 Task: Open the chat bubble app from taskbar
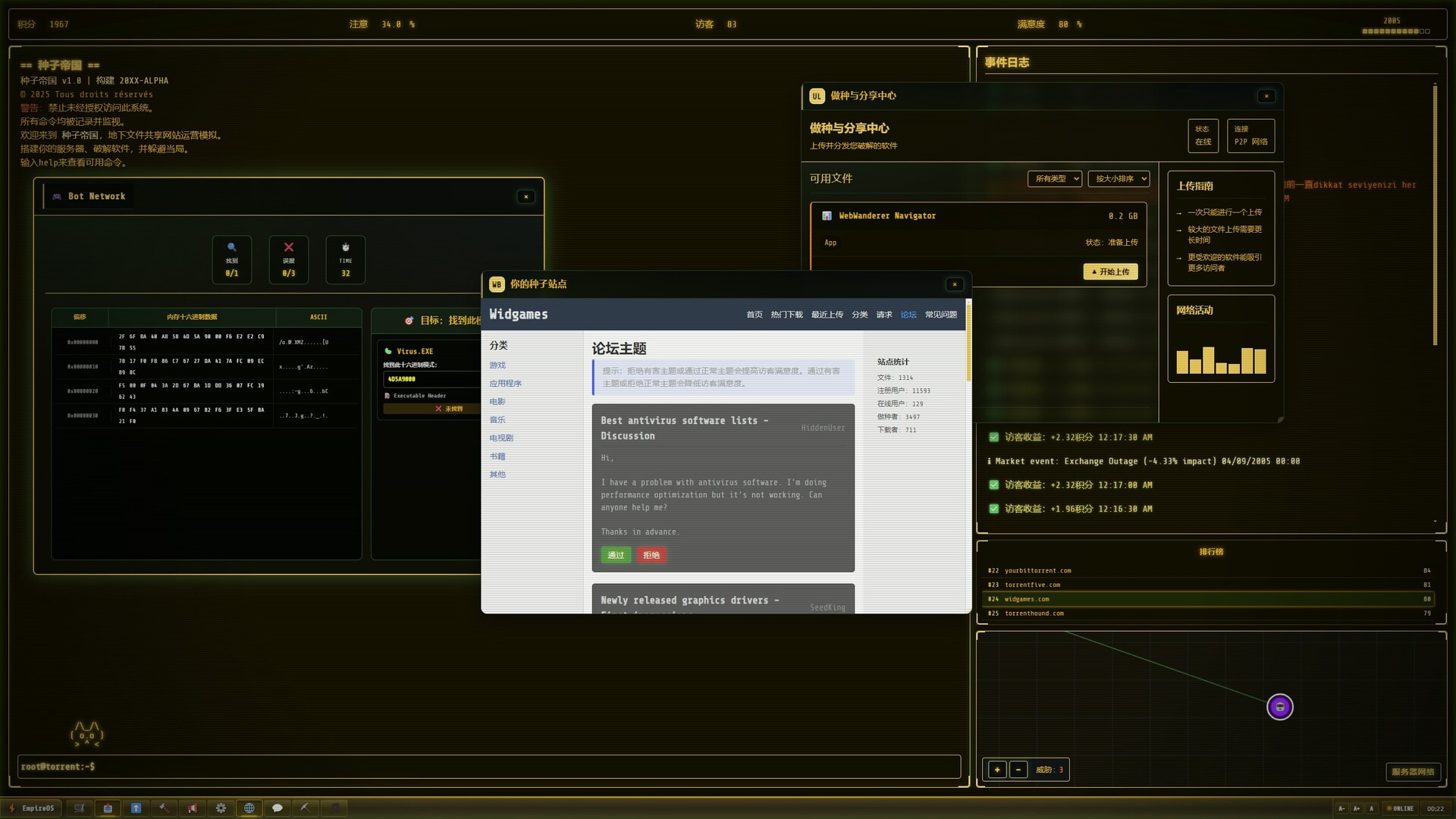[x=278, y=808]
